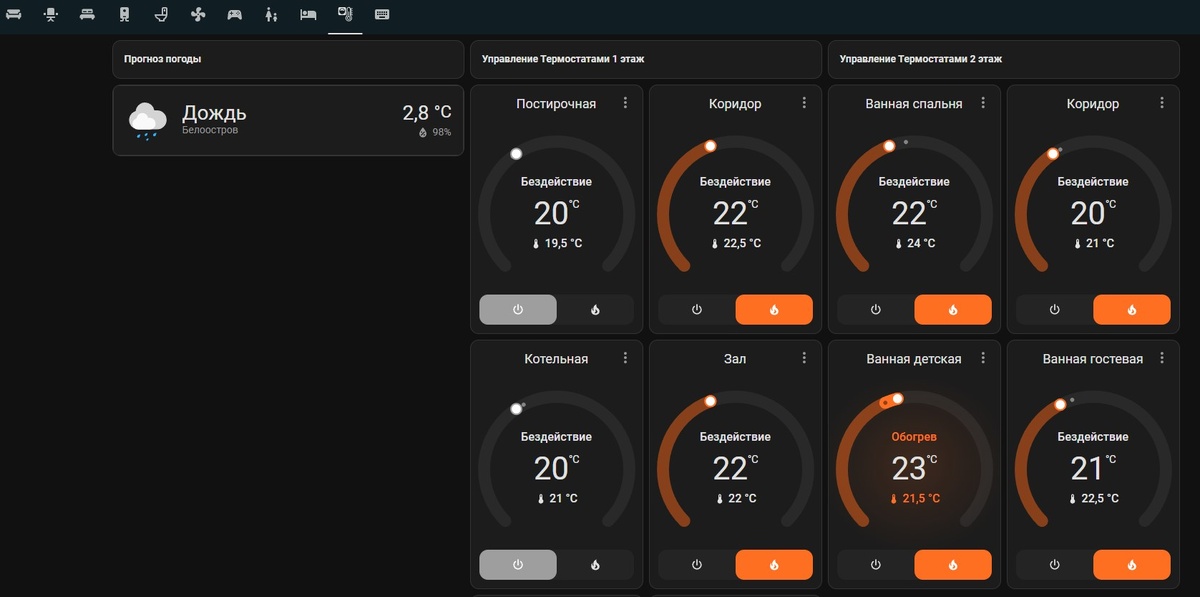1200x597 pixels.
Task: Click power icon on Котельная card
Action: coord(518,565)
